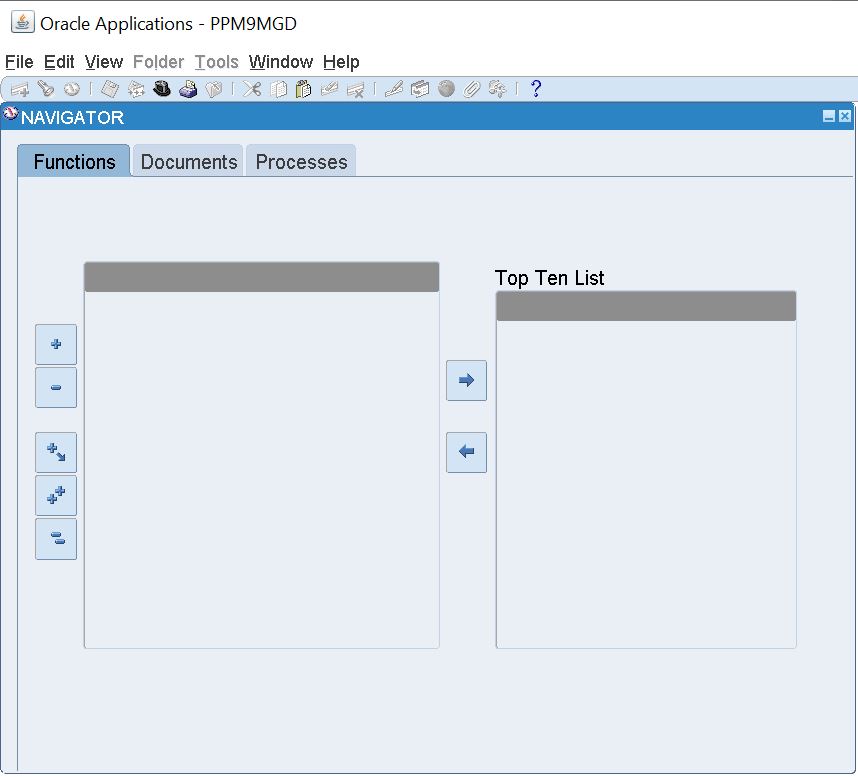This screenshot has width=858, height=777.
Task: Collapse selected item with minus button
Action: [x=56, y=387]
